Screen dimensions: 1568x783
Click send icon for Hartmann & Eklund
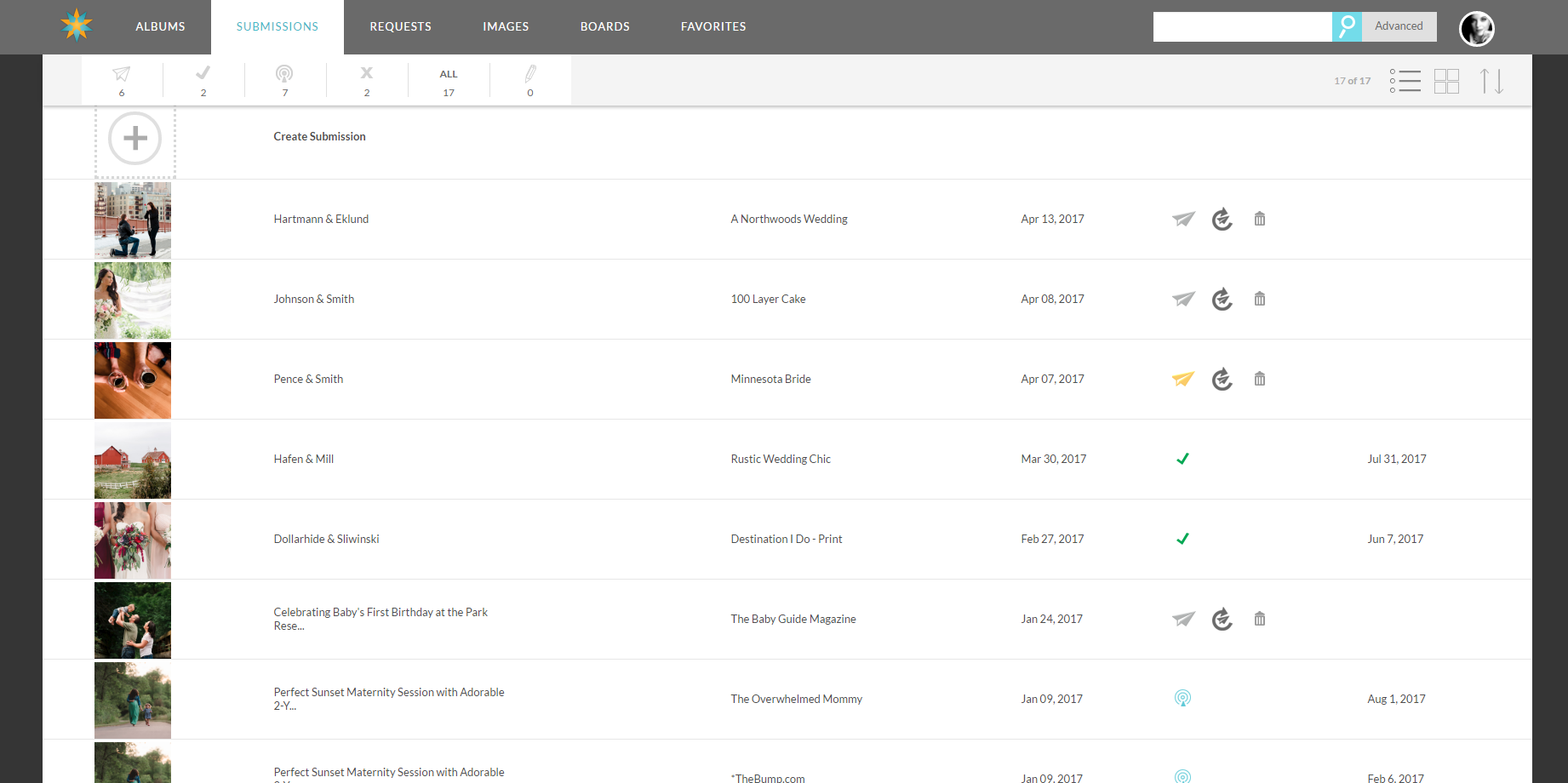[x=1183, y=219]
